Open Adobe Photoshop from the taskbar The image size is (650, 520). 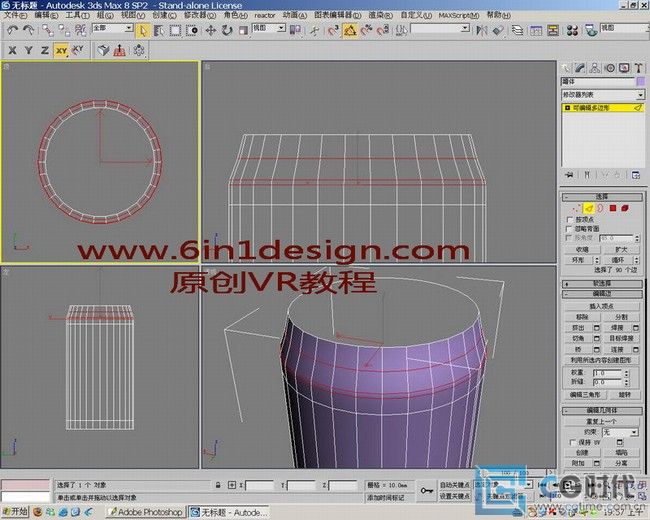(145, 512)
